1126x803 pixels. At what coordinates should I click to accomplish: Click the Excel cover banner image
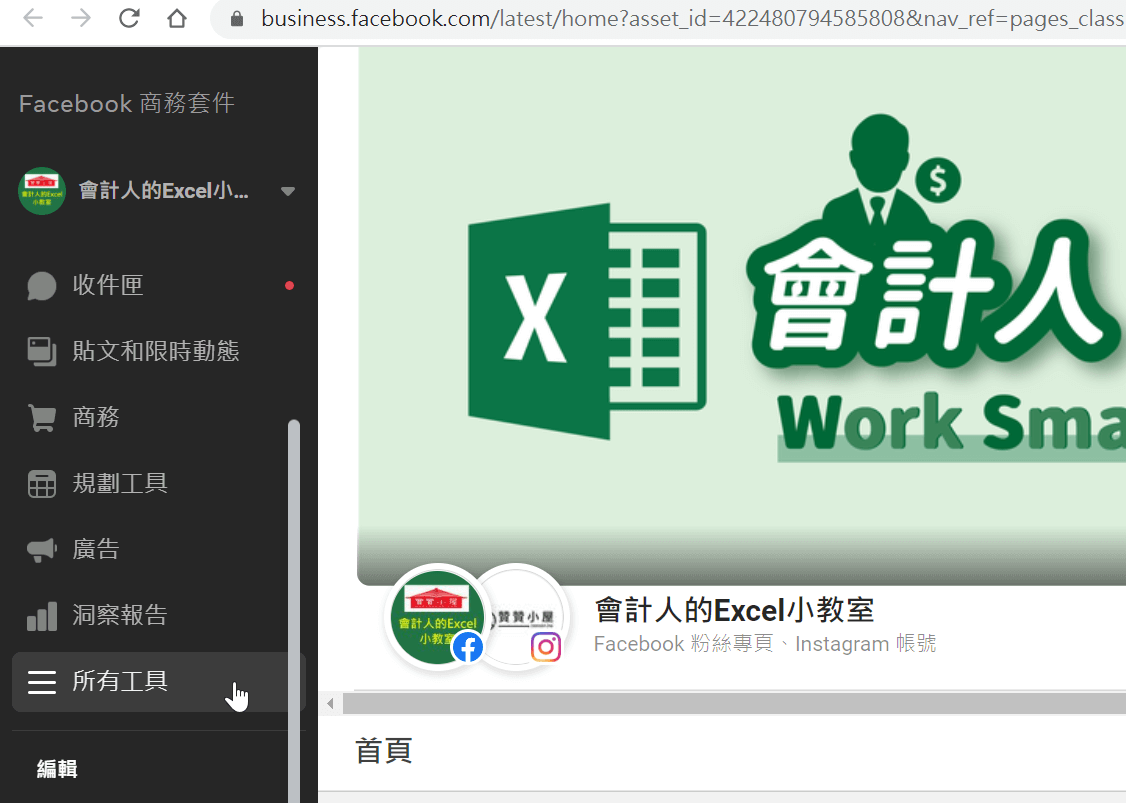(x=741, y=316)
